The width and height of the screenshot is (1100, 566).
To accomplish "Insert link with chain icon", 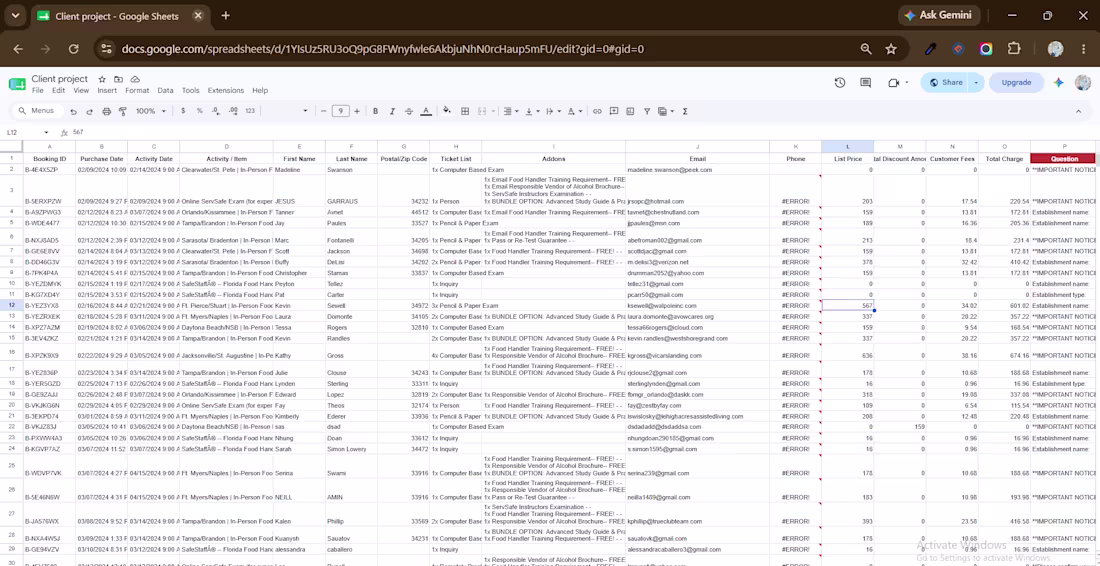I will coord(597,111).
